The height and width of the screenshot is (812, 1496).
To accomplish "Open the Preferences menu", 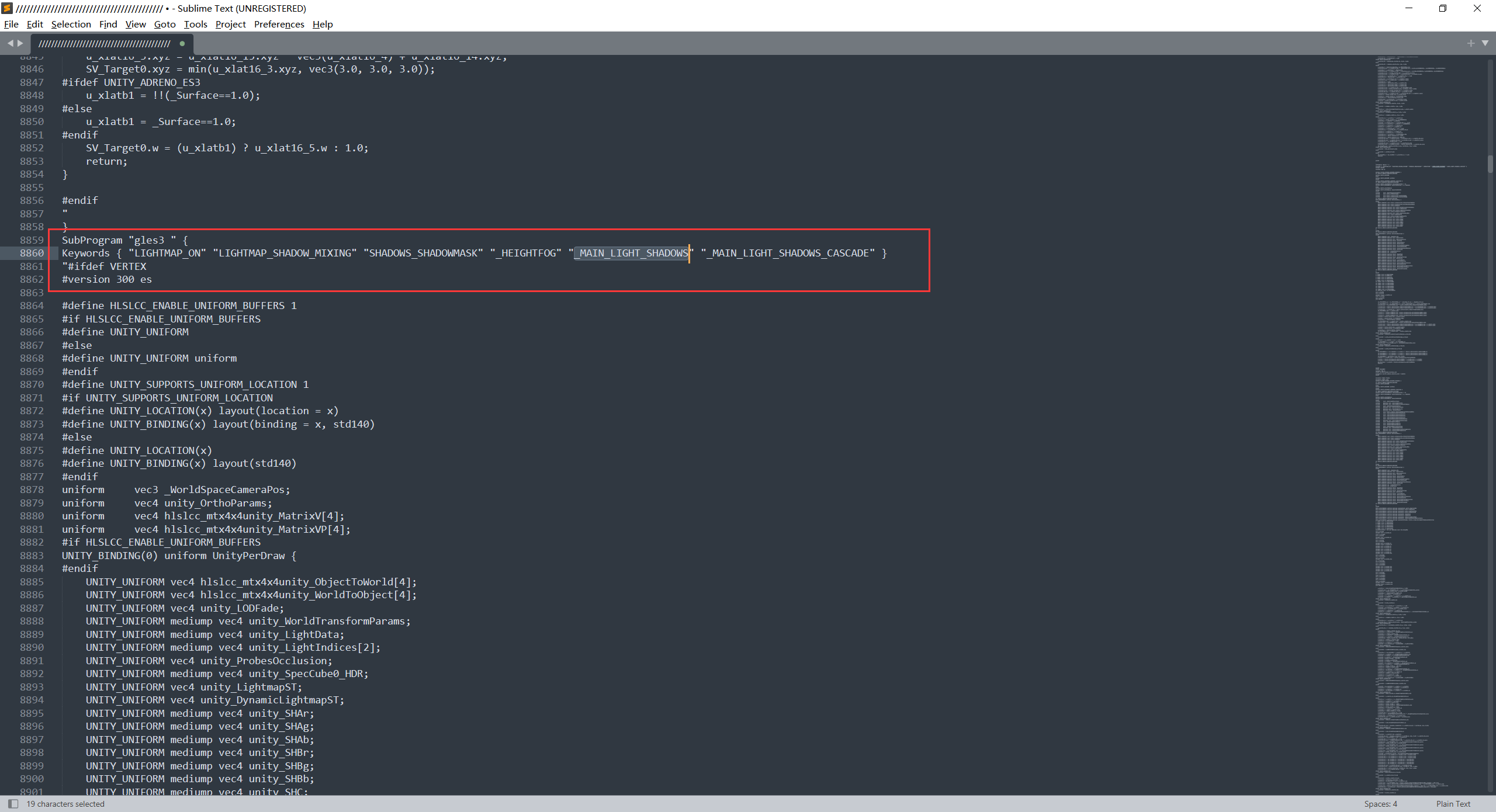I will click(279, 24).
